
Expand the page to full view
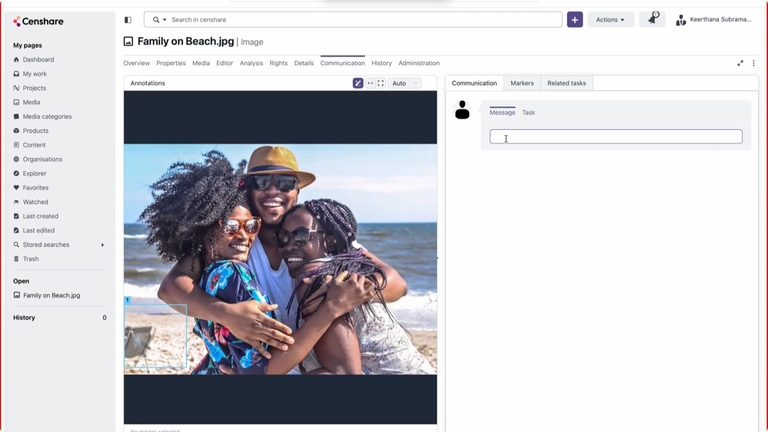[x=740, y=63]
